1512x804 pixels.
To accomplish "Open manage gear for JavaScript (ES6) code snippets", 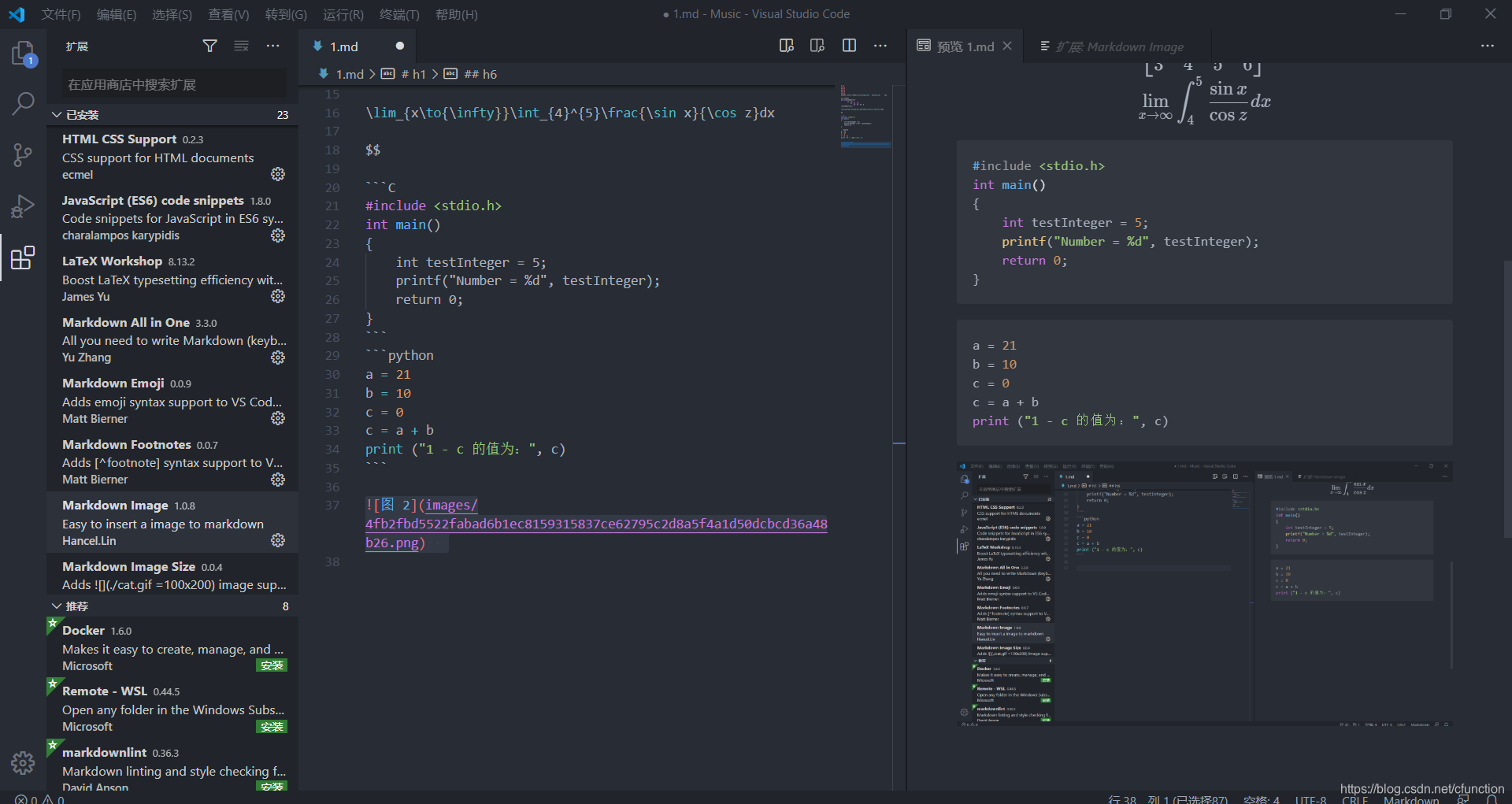I will (278, 235).
